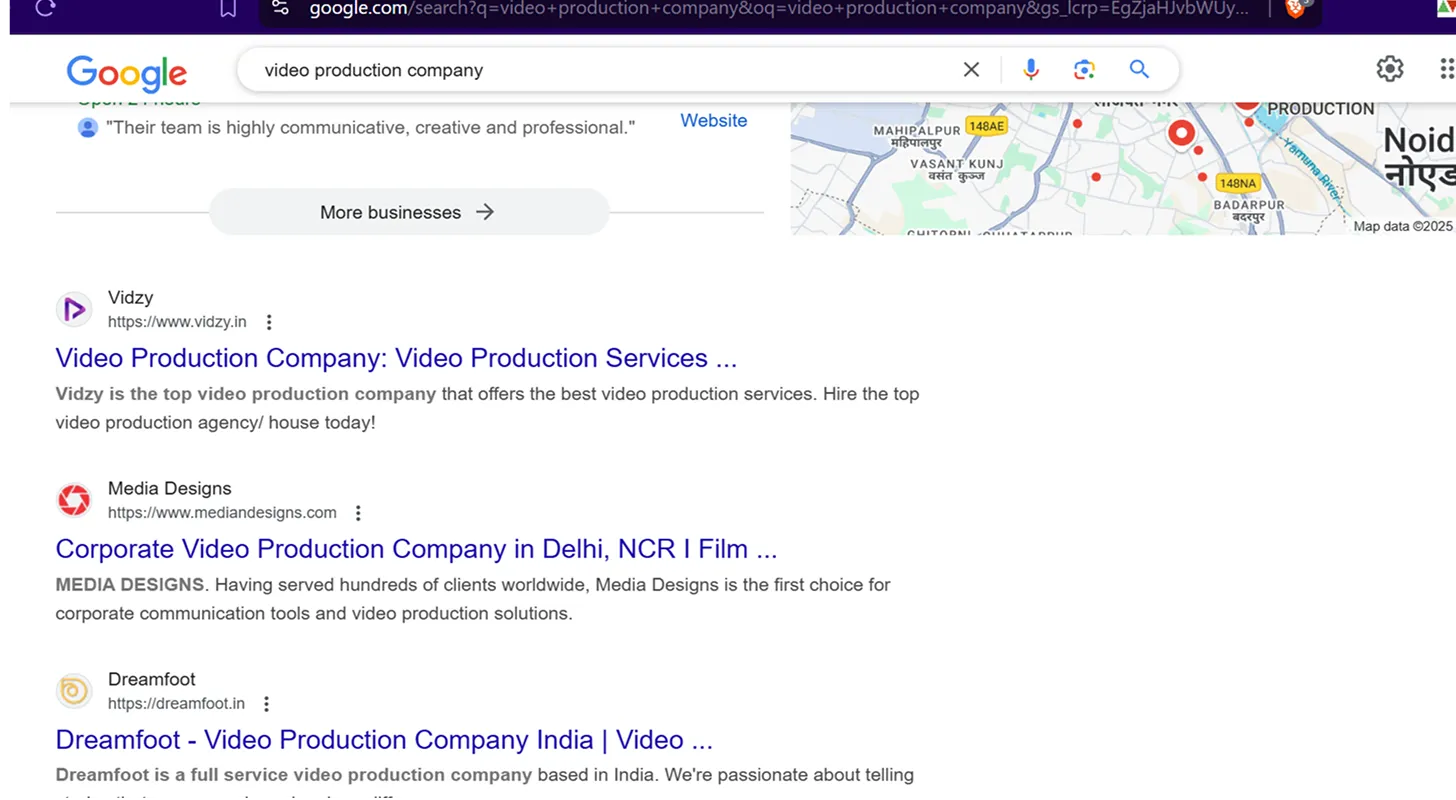Click the bookmark icon in the toolbar

(227, 8)
